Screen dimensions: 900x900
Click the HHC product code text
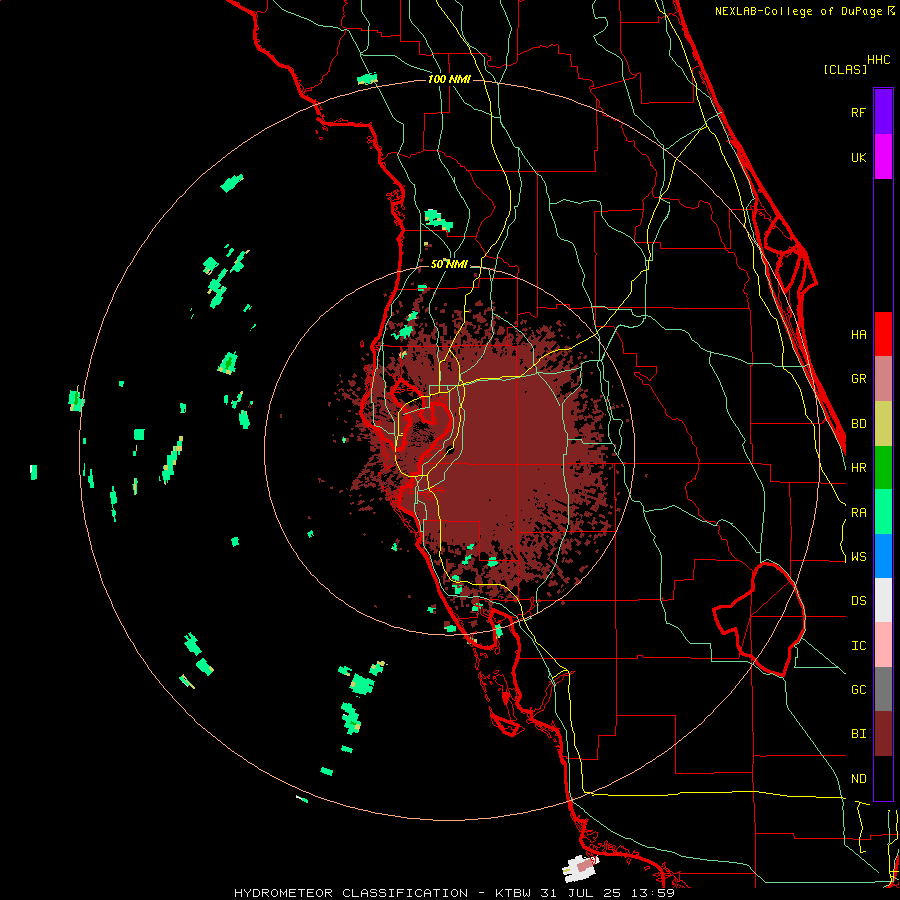(879, 60)
